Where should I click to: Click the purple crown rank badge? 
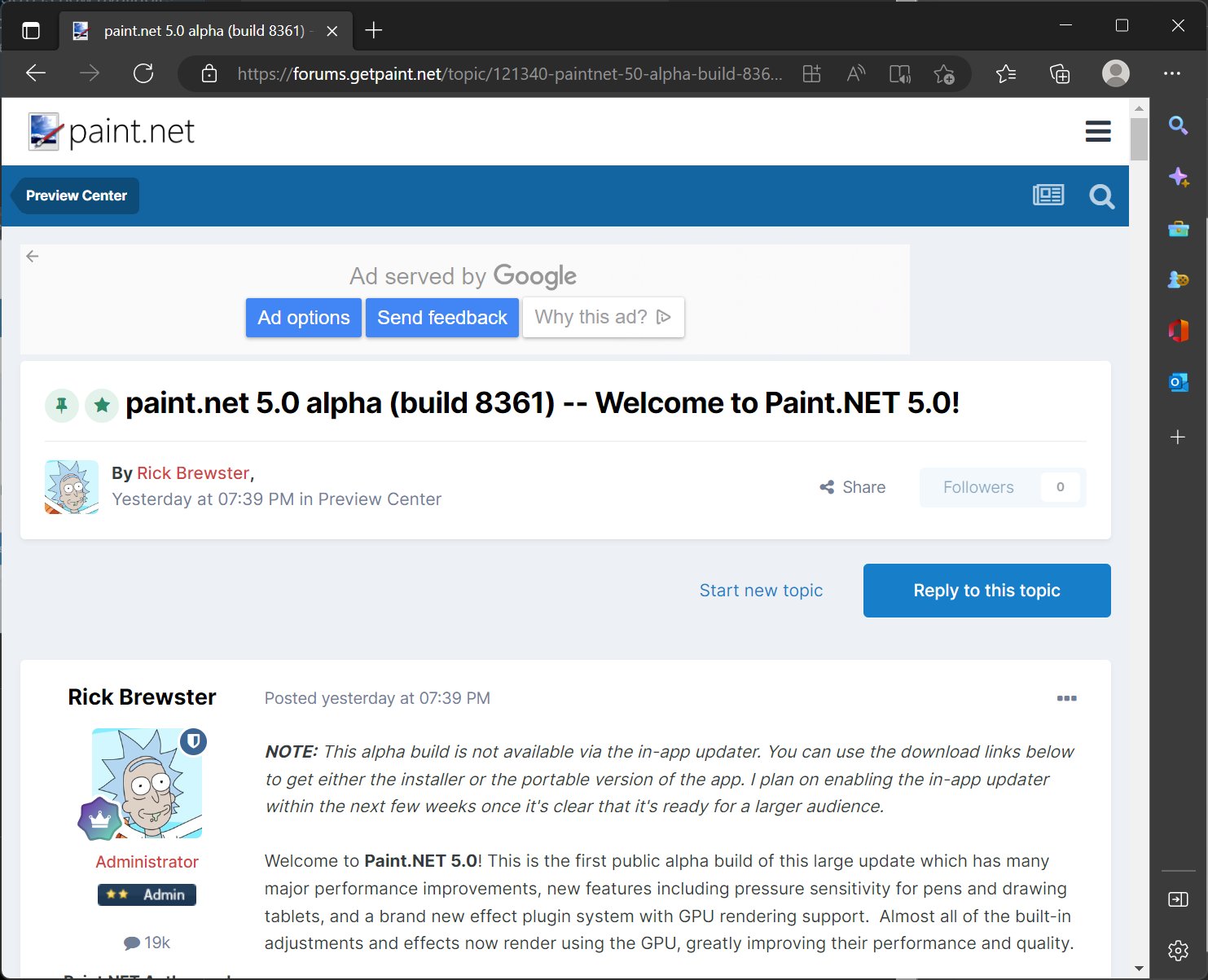tap(99, 820)
